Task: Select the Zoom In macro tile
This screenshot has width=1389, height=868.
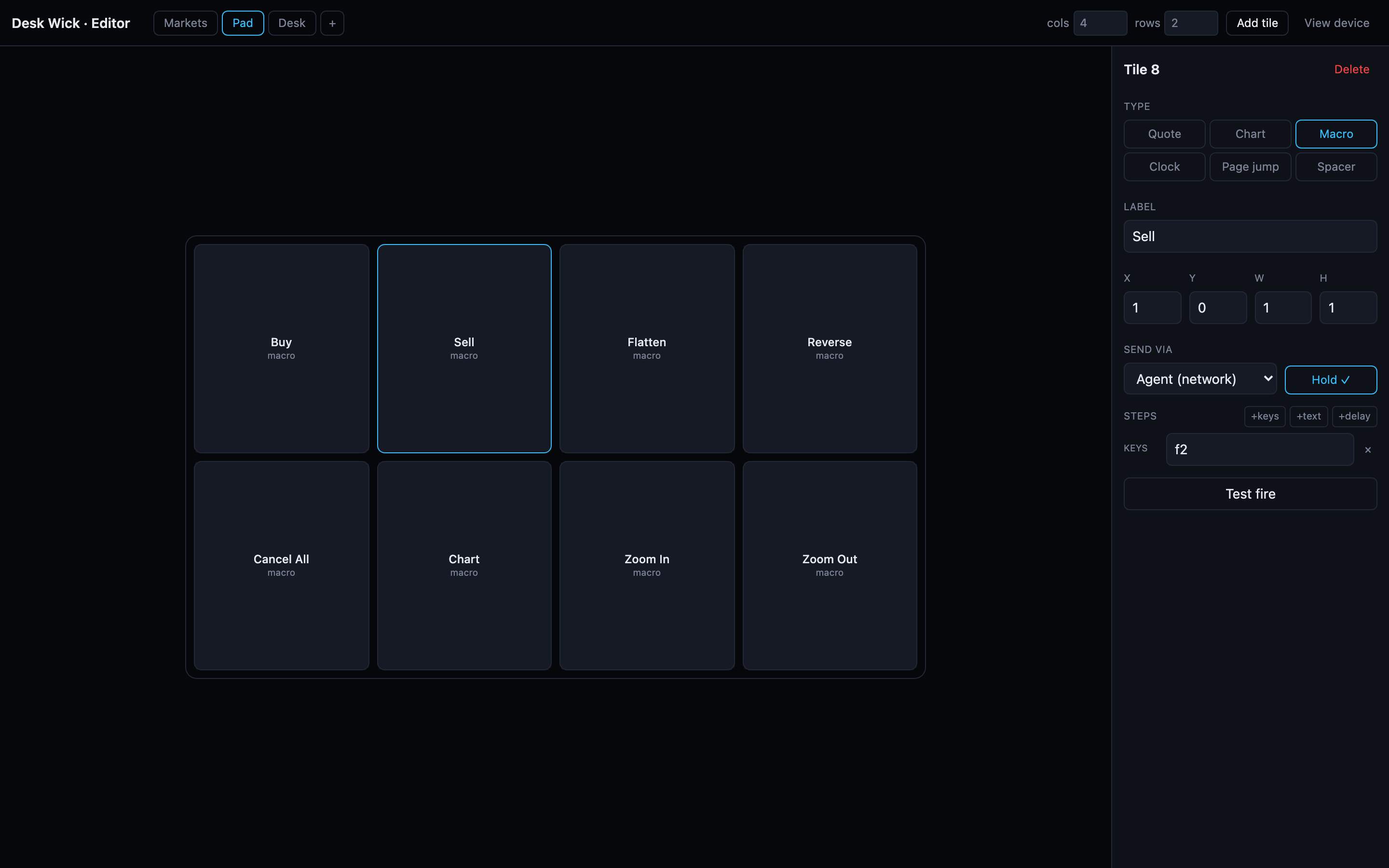Action: click(647, 566)
